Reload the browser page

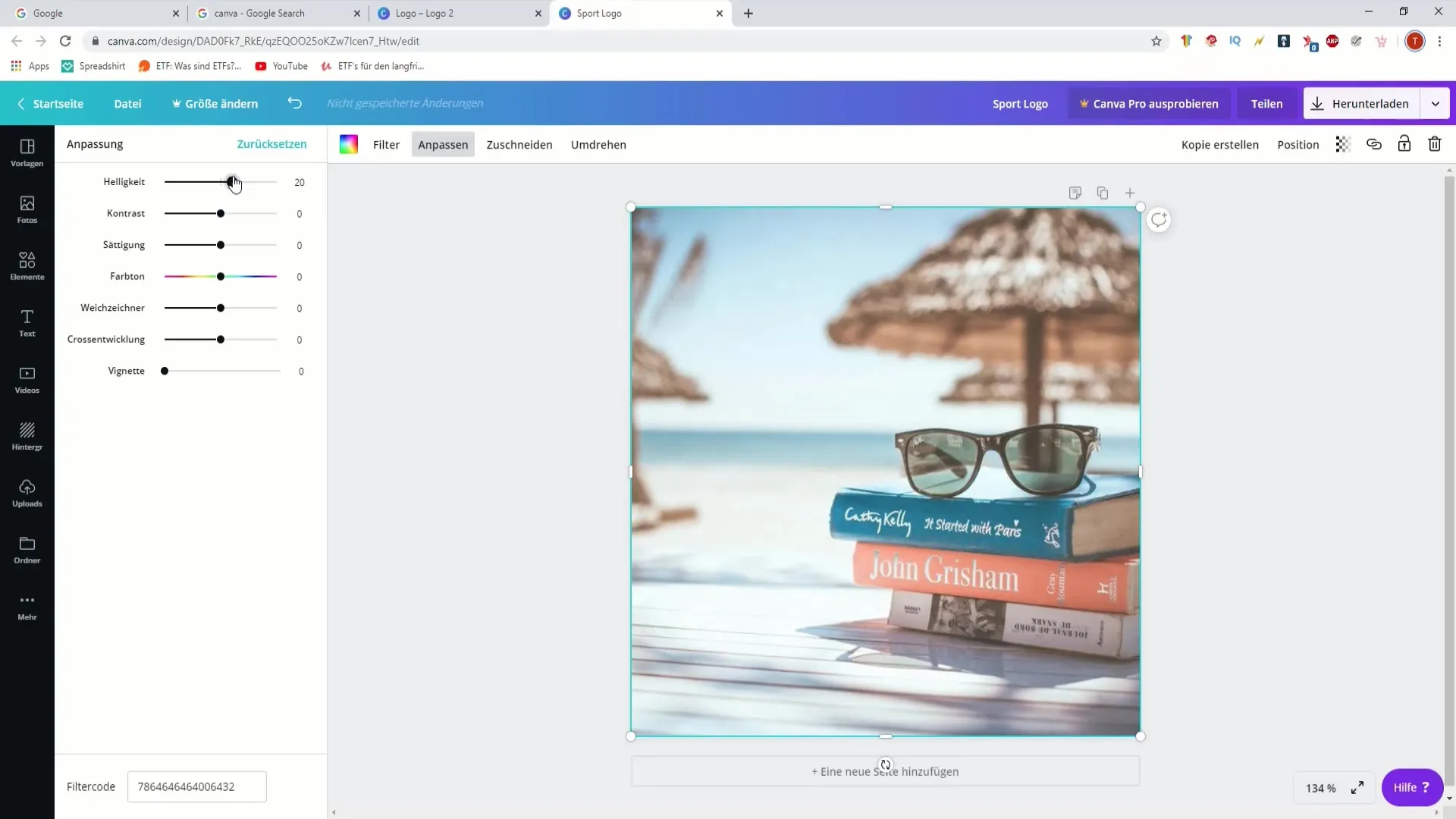click(x=65, y=41)
